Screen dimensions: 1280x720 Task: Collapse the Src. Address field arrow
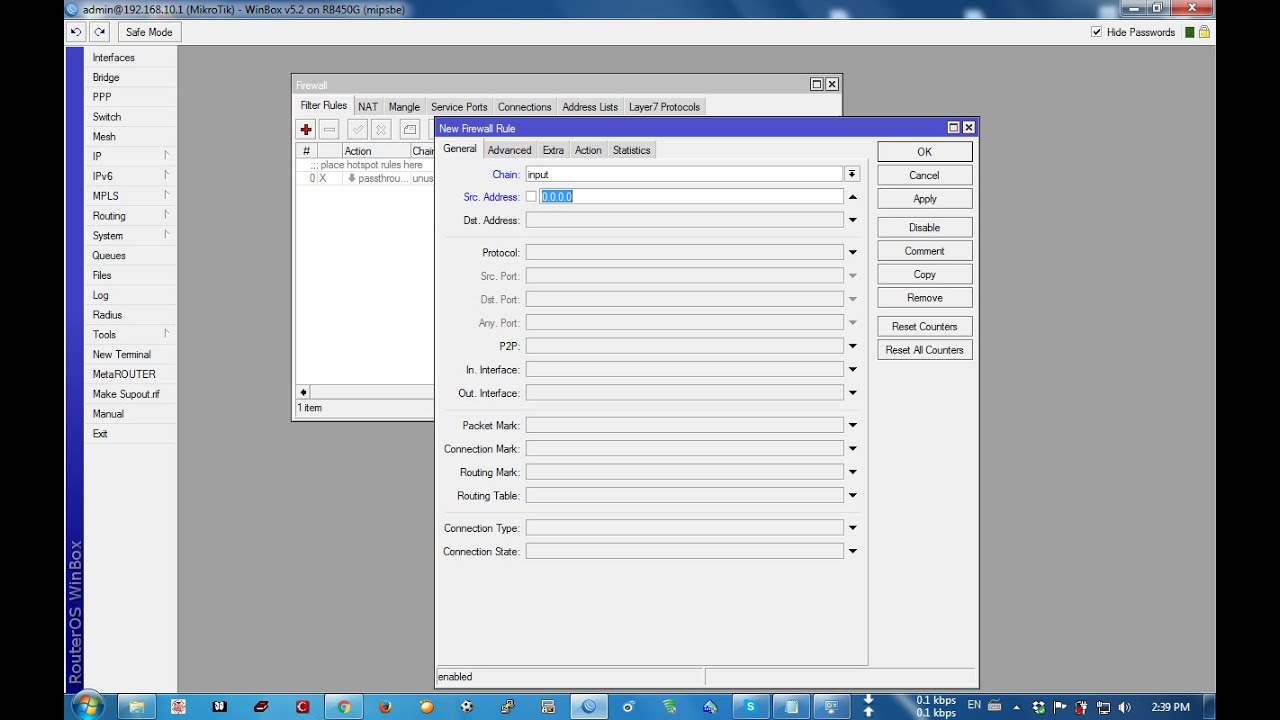[x=853, y=197]
